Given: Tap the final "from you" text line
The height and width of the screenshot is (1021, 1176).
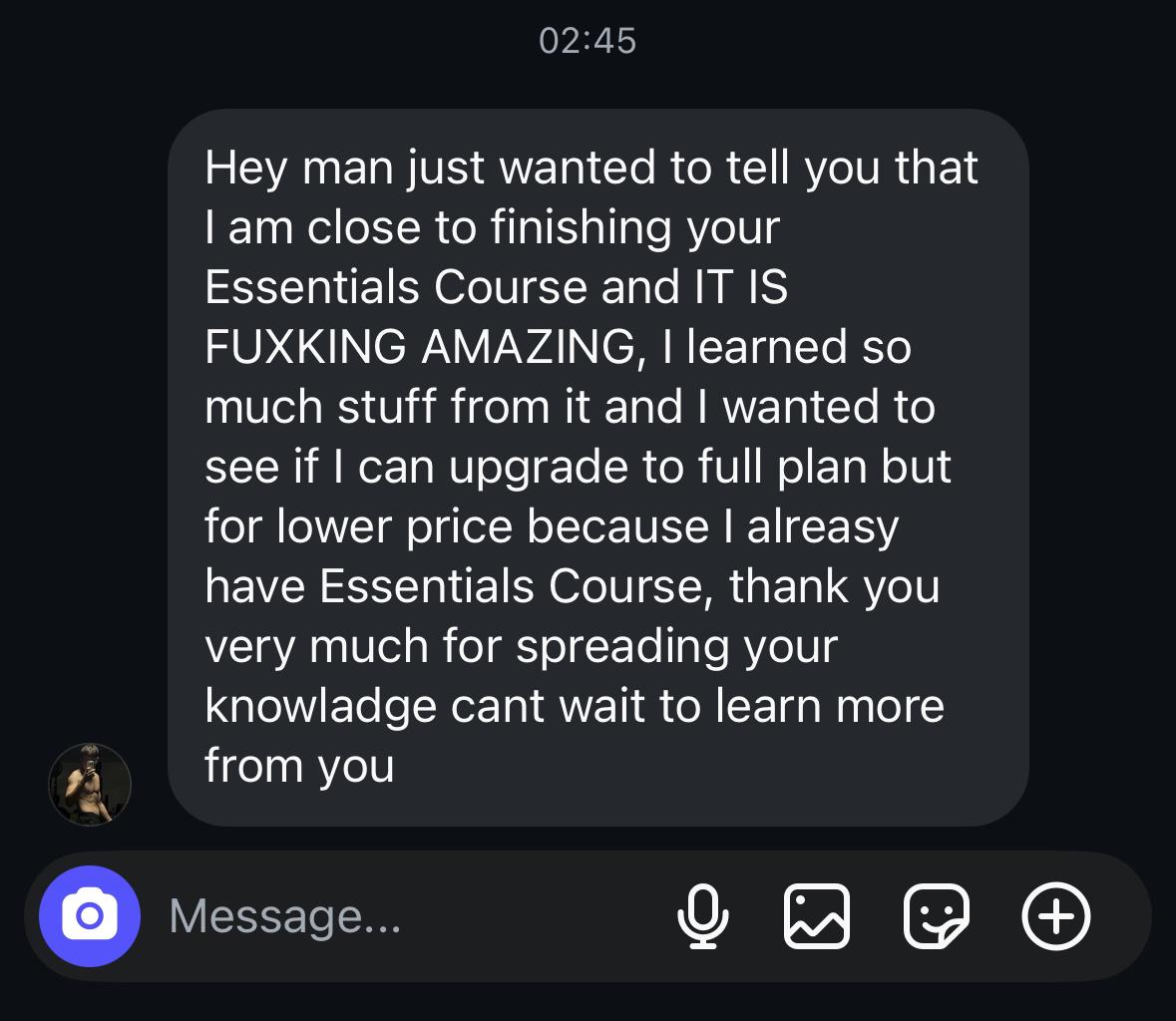Looking at the screenshot, I should (x=299, y=766).
